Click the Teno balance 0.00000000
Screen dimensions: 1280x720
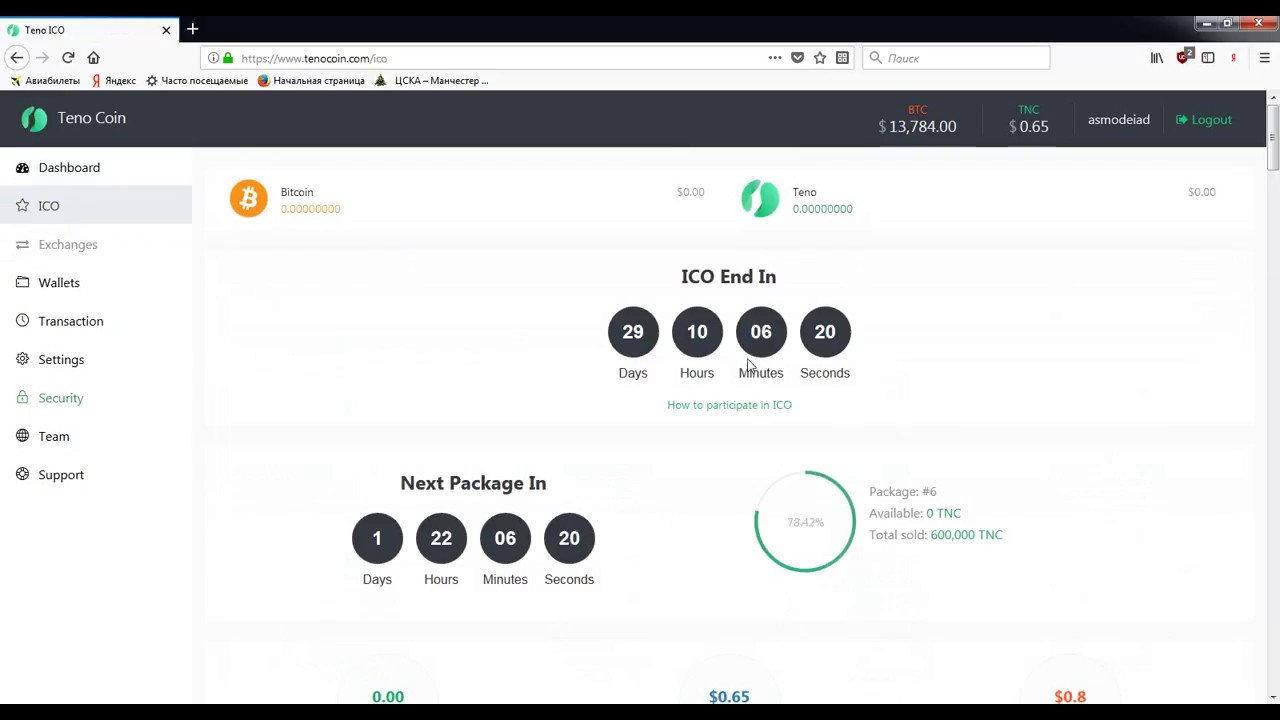point(822,209)
